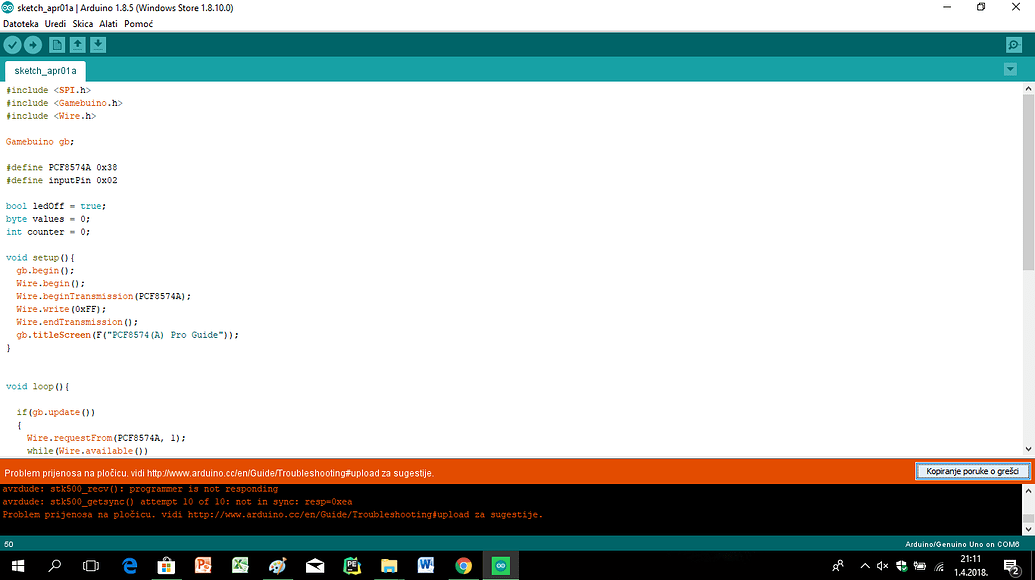Open the Pomoć menu
This screenshot has width=1035, height=580.
(138, 23)
